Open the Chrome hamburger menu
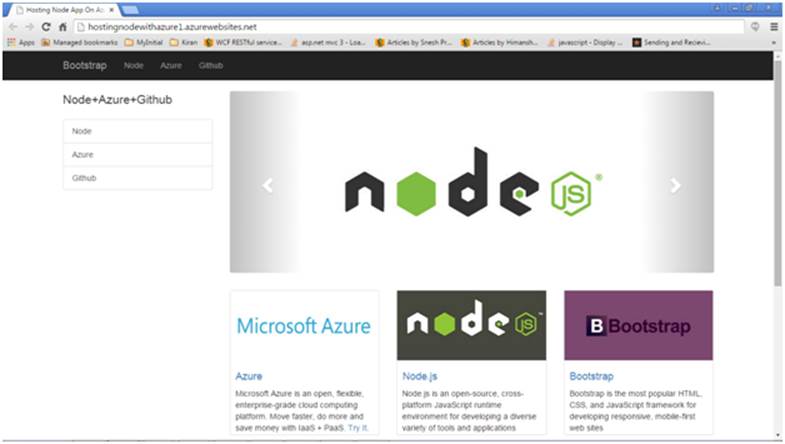 pos(773,27)
